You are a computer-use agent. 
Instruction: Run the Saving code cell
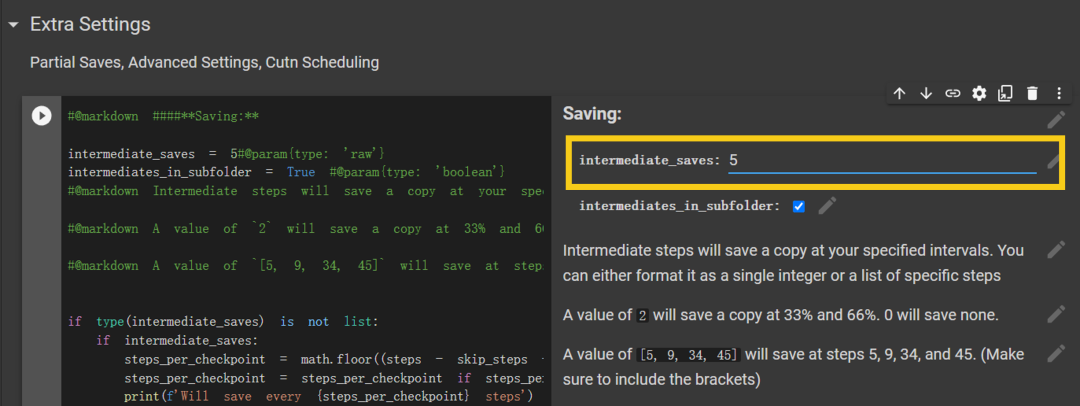point(41,115)
